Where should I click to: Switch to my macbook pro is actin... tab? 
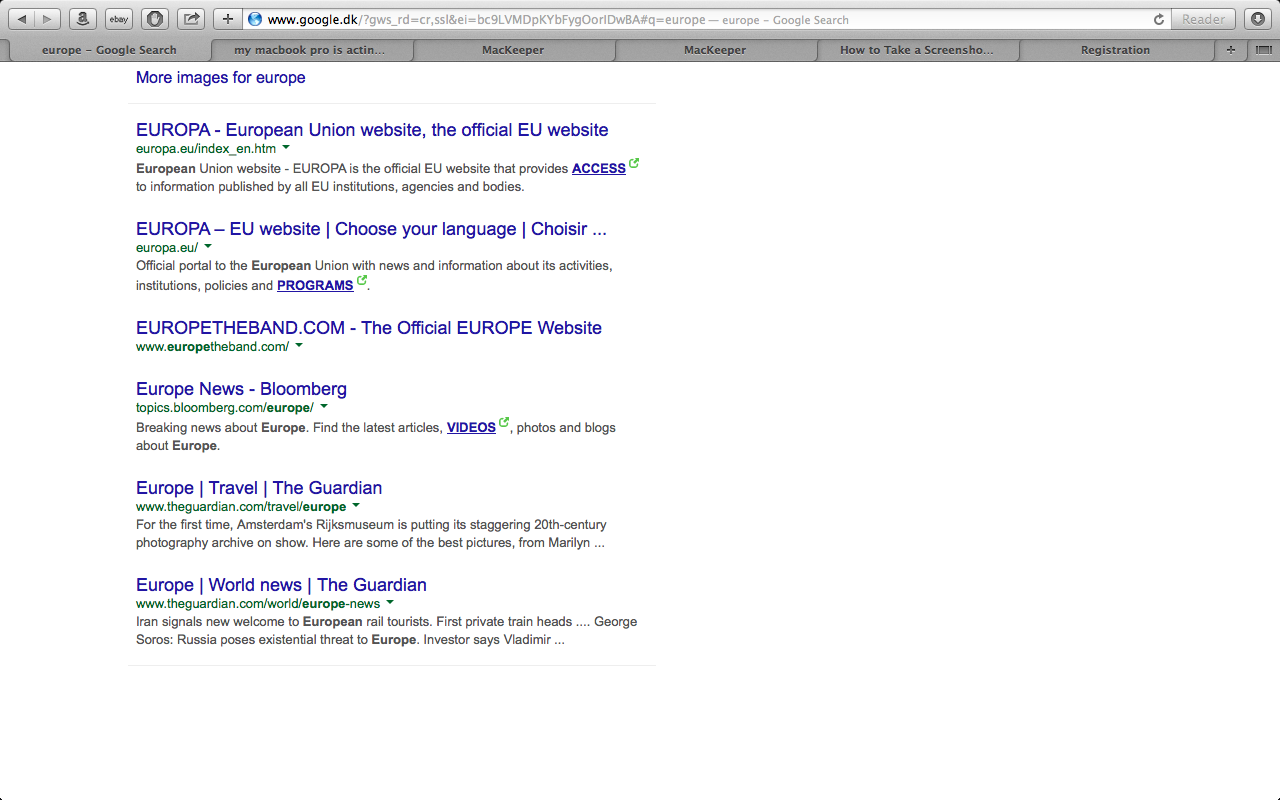[x=309, y=50]
